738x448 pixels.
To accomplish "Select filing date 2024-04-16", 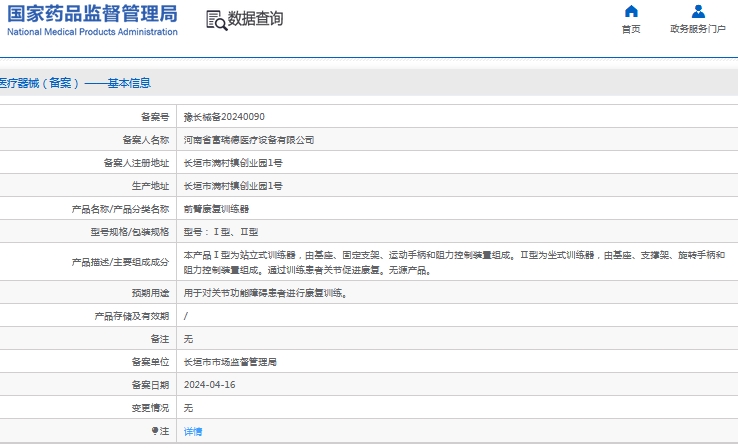I will click(x=209, y=385).
